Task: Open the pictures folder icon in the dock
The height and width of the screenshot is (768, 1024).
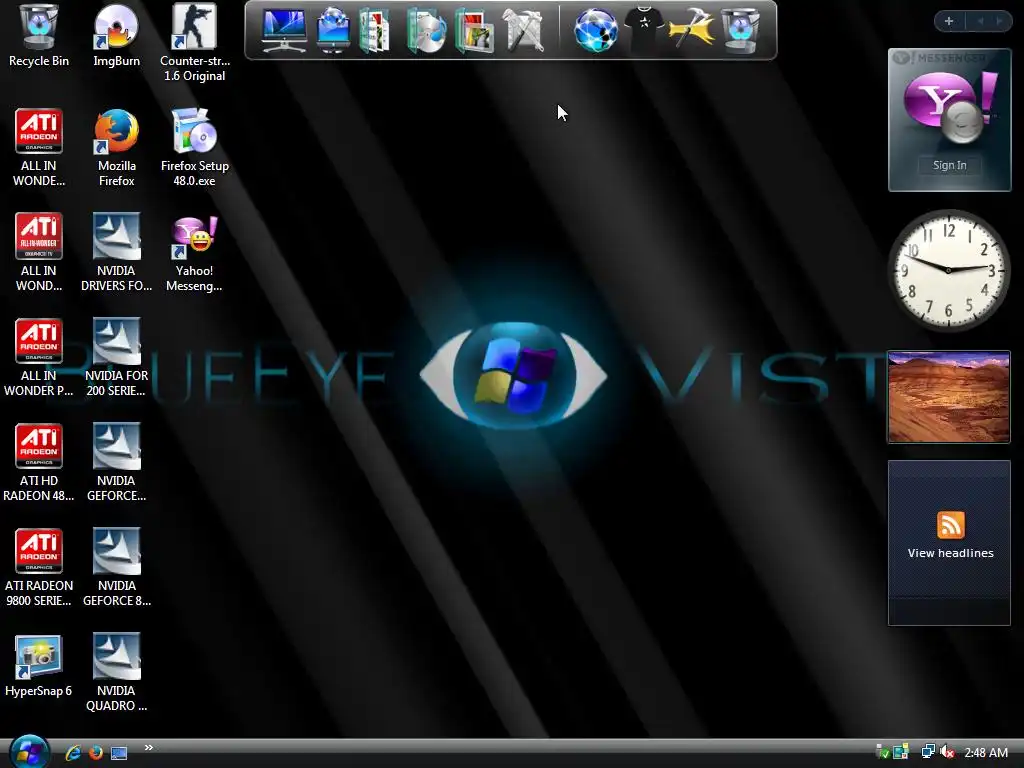Action: click(474, 30)
